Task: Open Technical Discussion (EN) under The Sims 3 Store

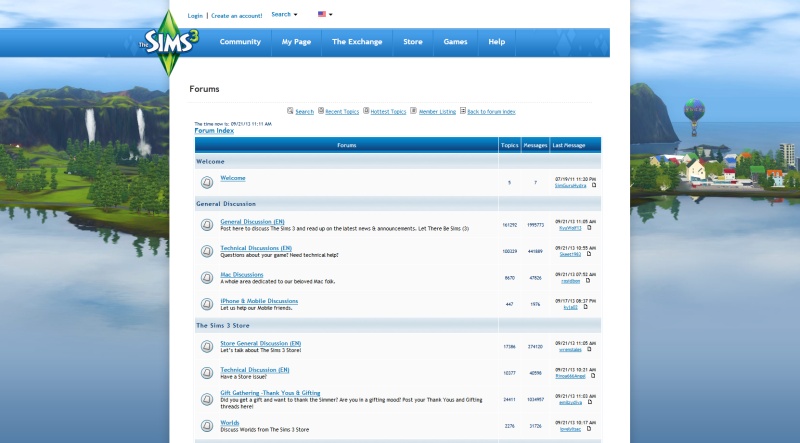Action: point(255,370)
